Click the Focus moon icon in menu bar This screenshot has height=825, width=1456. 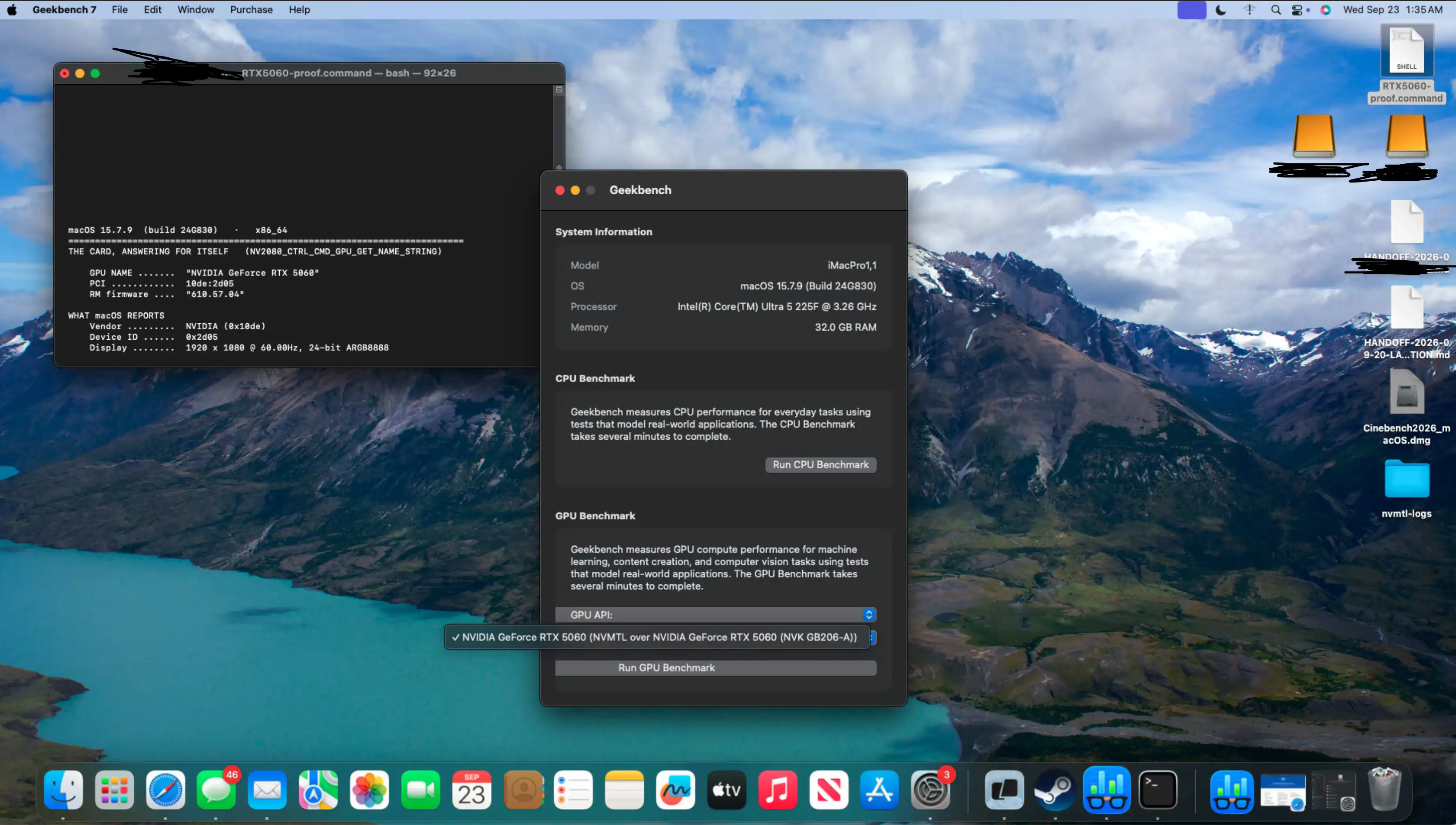1221,10
